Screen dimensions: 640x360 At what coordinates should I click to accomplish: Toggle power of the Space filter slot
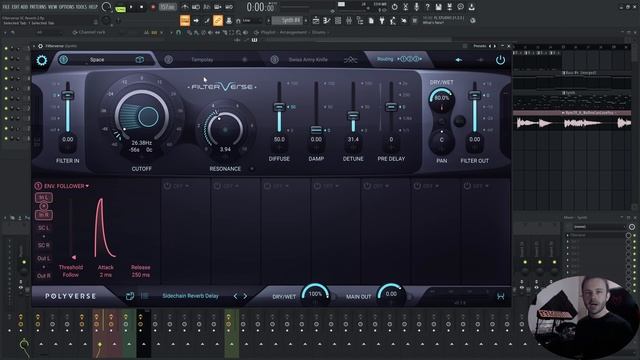63,60
